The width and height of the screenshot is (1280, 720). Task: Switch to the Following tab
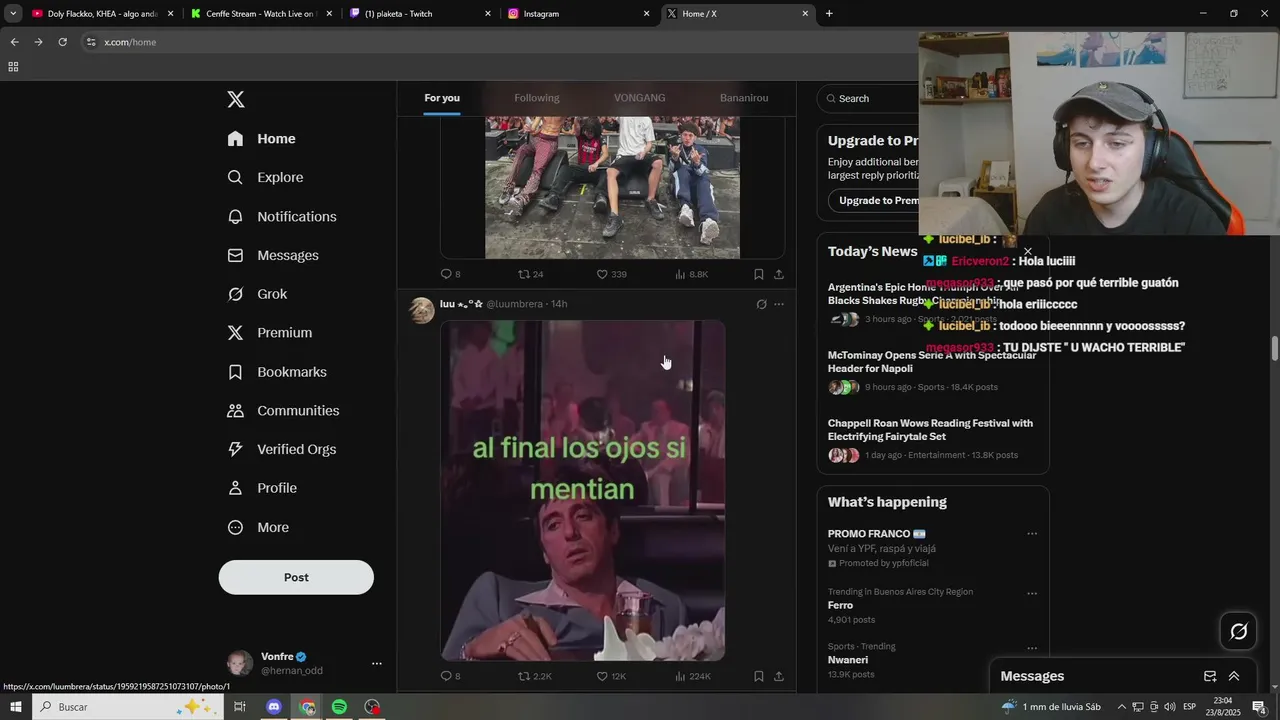[537, 98]
